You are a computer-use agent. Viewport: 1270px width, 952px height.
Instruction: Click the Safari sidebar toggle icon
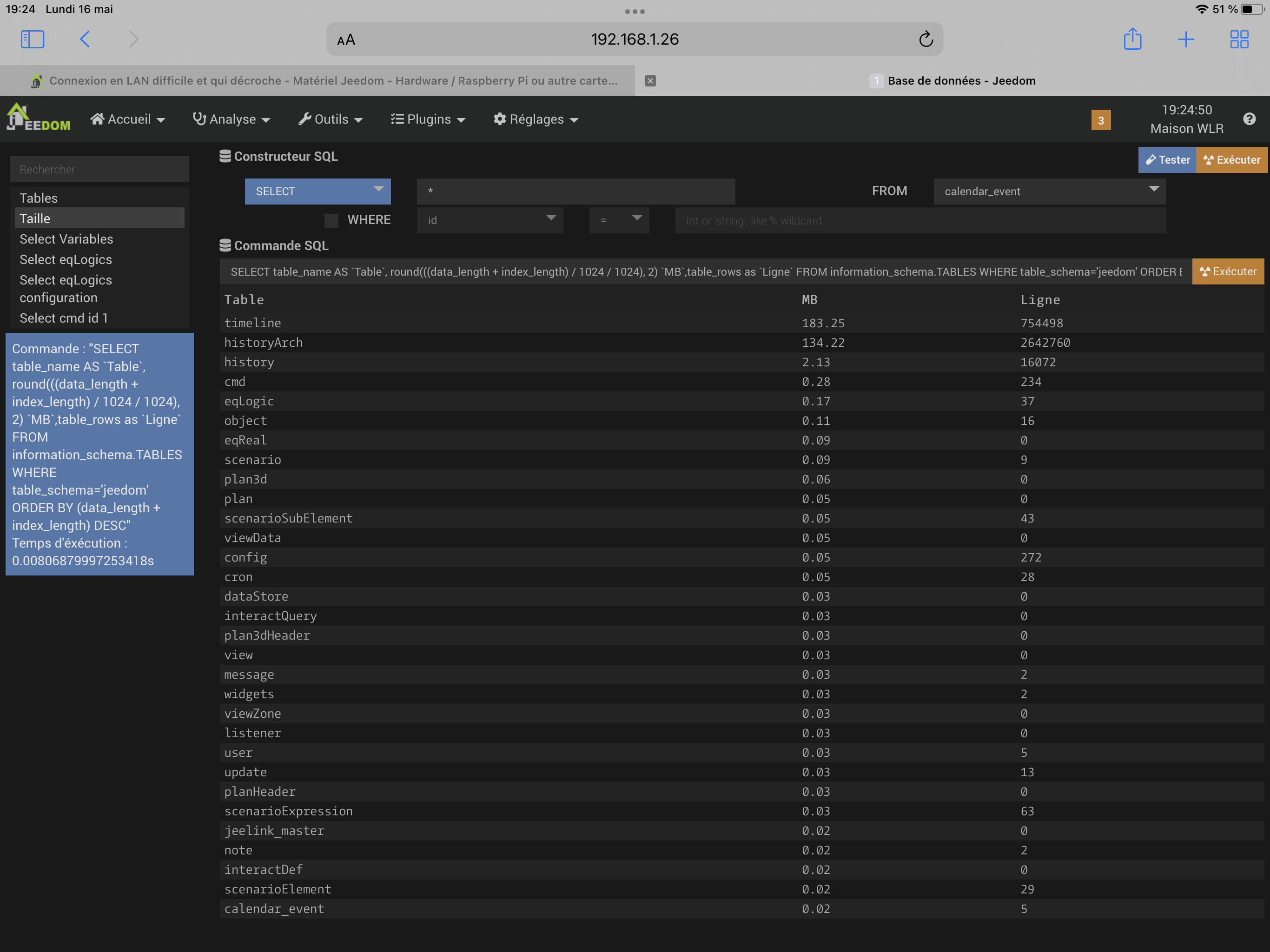[x=32, y=39]
